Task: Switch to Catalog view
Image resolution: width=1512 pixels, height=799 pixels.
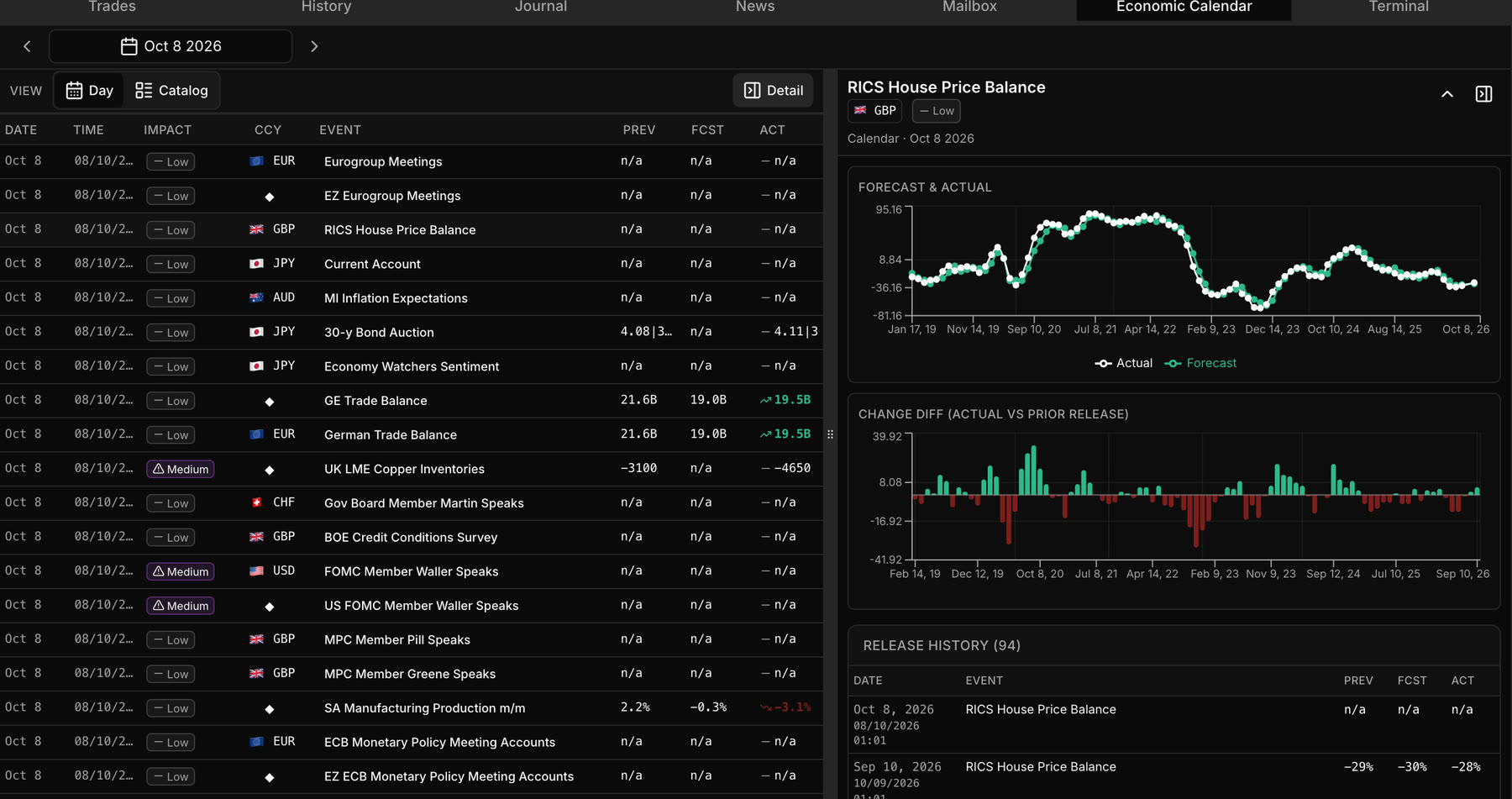Action: pos(171,91)
